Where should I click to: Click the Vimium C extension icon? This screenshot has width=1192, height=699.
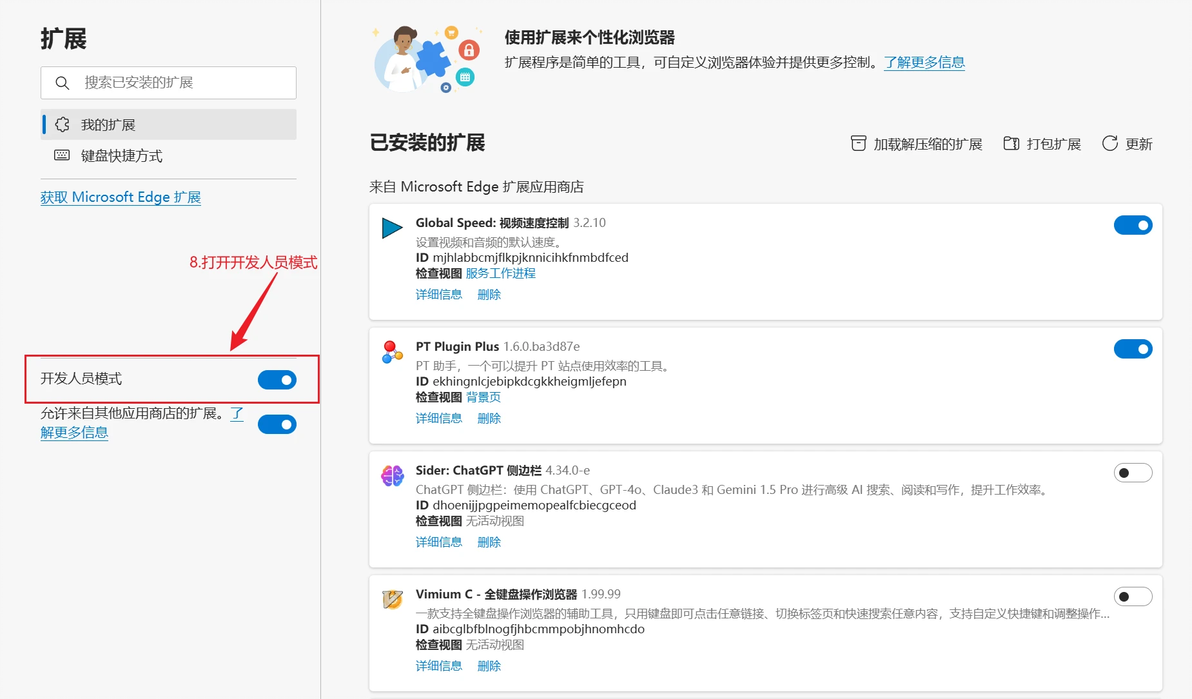[392, 599]
